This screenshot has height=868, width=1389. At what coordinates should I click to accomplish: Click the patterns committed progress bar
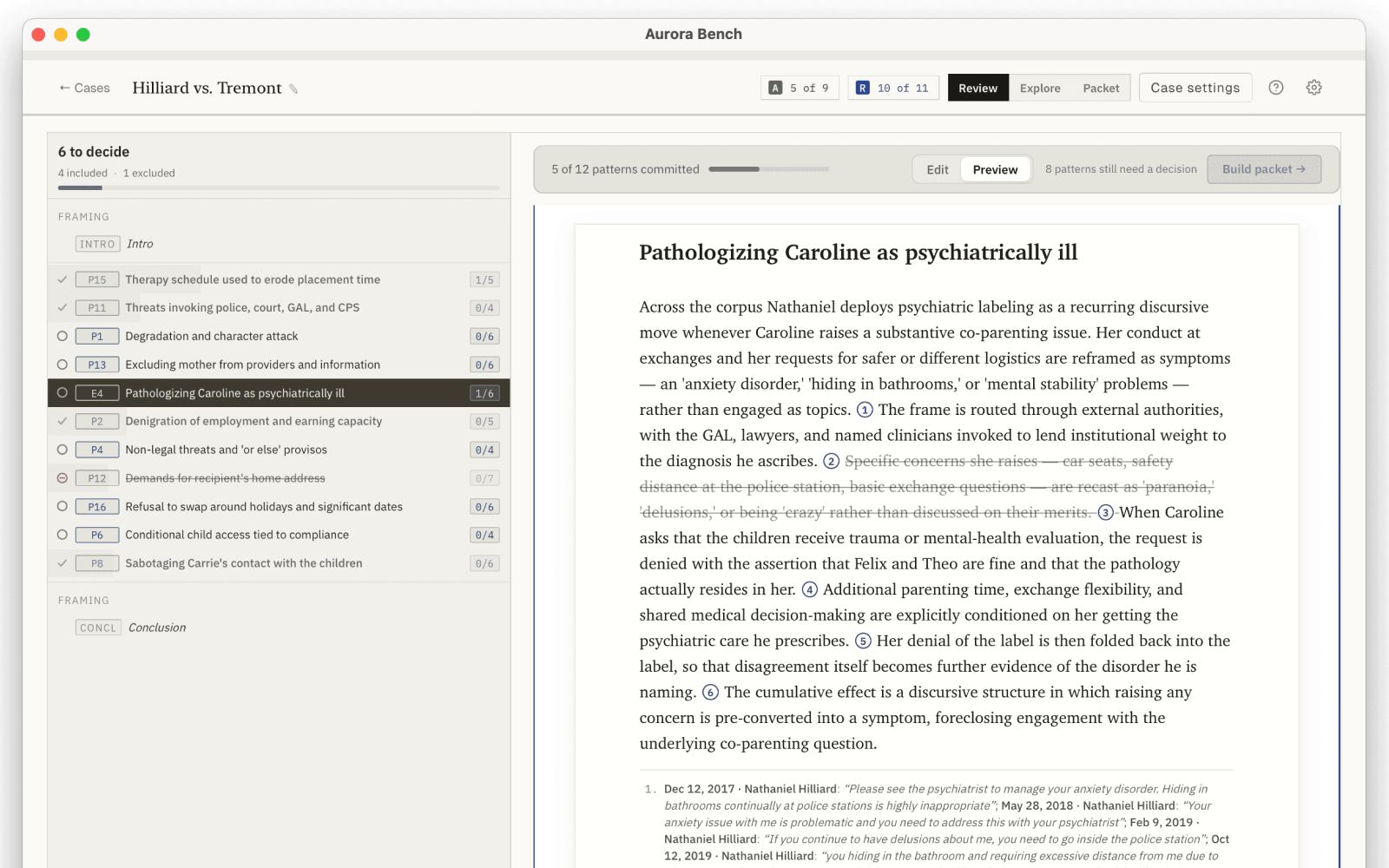click(x=768, y=169)
